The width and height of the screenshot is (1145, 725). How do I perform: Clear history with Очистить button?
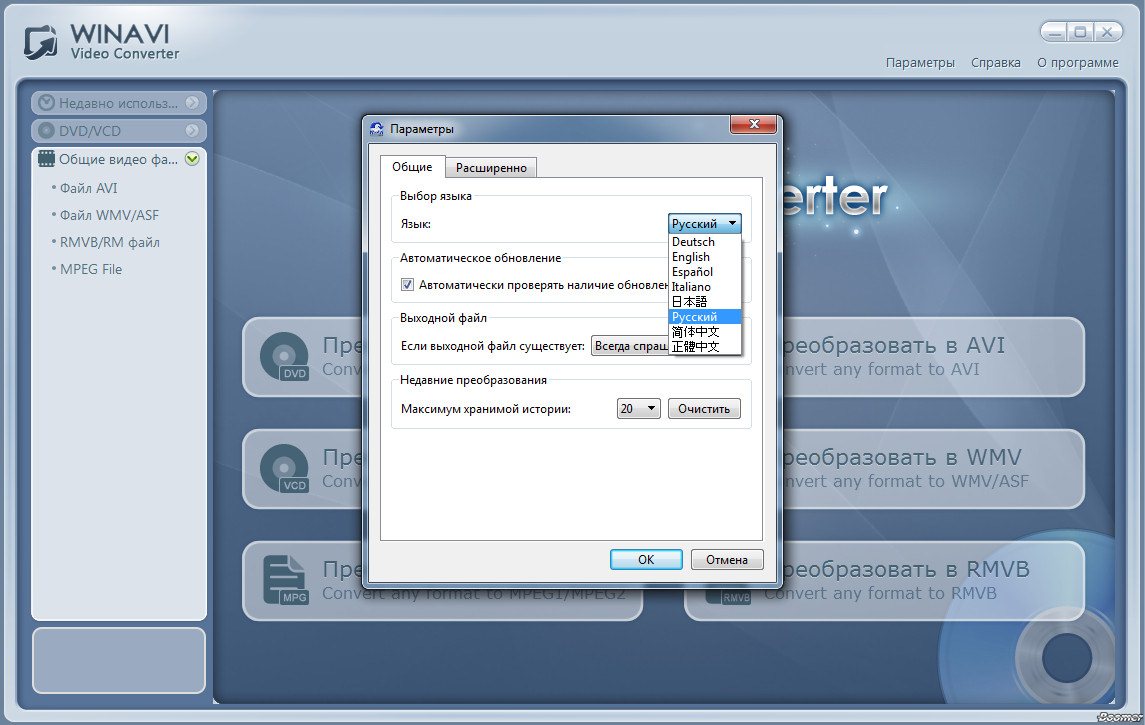704,409
